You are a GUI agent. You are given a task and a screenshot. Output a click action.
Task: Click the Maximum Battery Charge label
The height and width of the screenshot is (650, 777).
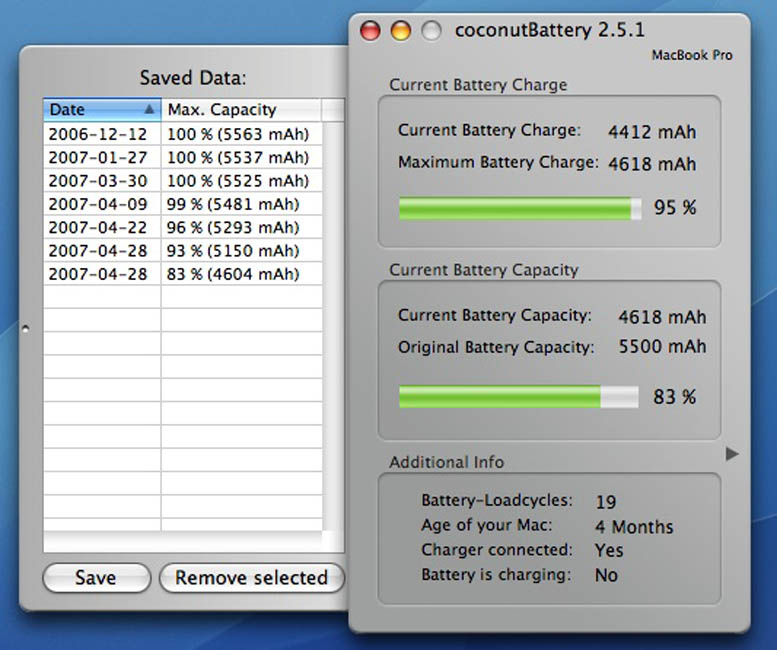coord(498,162)
